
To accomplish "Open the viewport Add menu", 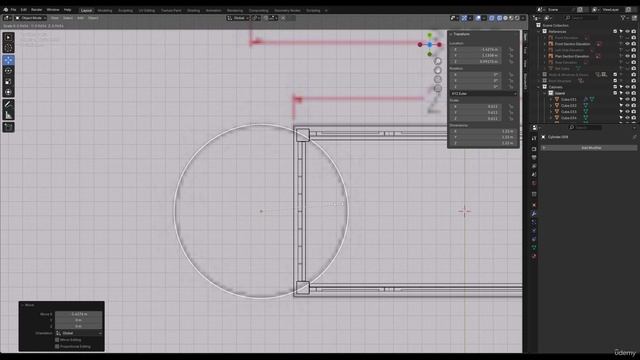I will pos(80,18).
